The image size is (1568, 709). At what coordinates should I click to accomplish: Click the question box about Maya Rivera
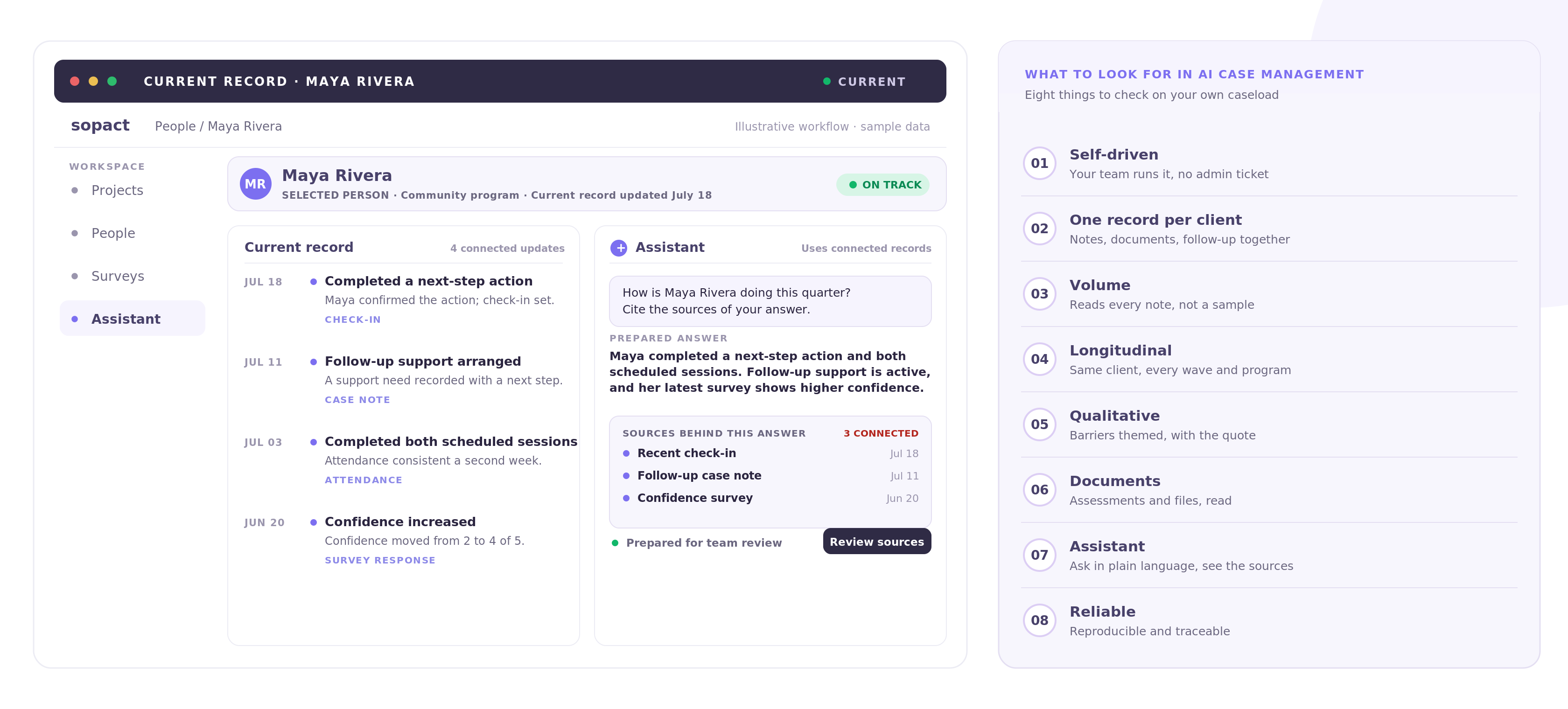(x=770, y=301)
